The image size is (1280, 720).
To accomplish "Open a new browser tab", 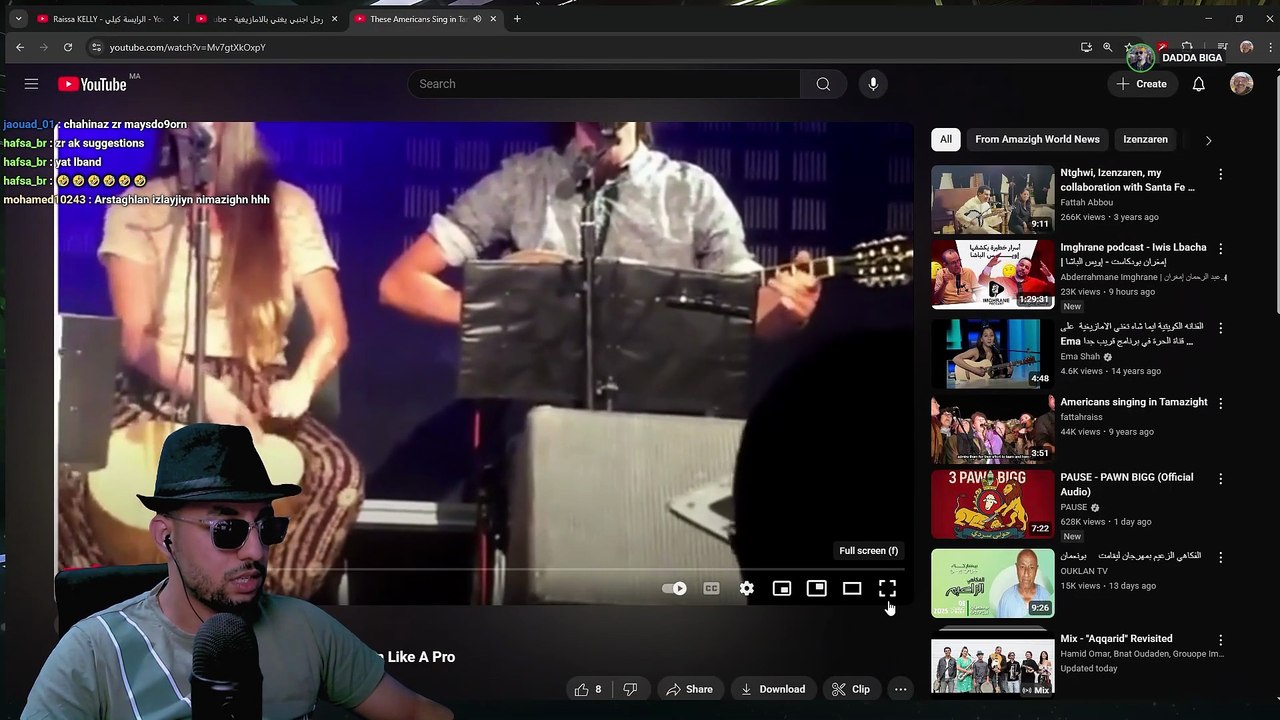I will tap(517, 19).
